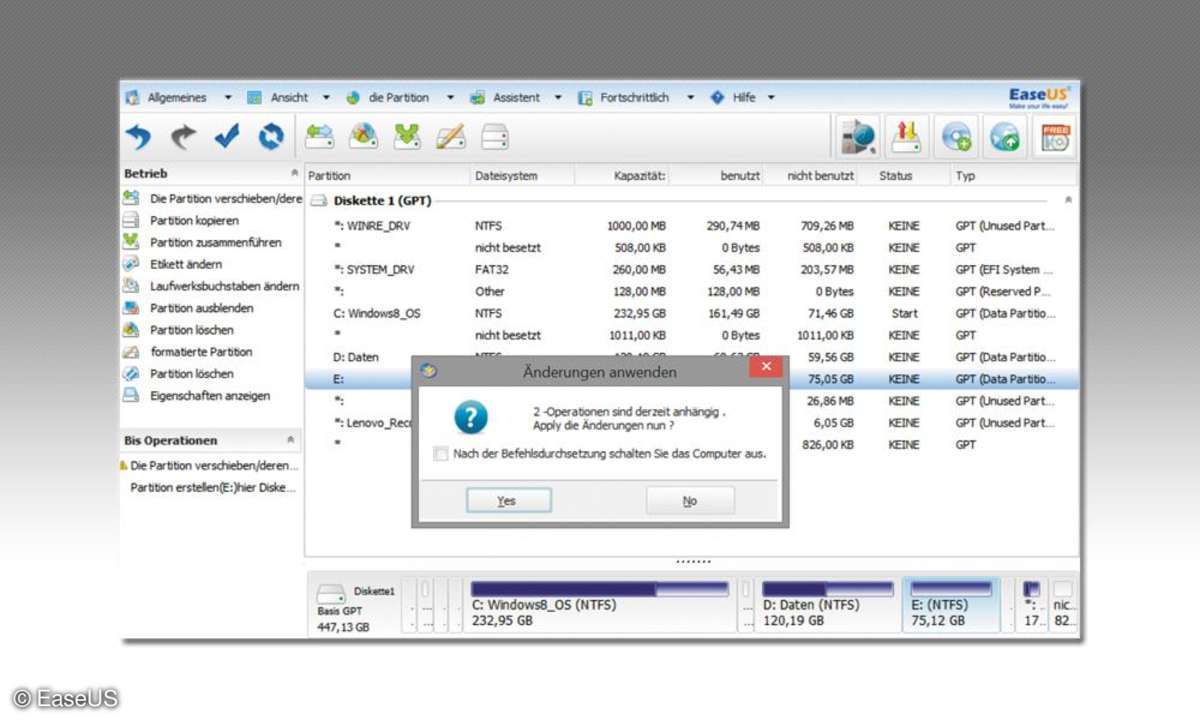Select the *: Lenovo_Rec partition row
Viewport: 1200px width, 720px height.
(x=691, y=423)
